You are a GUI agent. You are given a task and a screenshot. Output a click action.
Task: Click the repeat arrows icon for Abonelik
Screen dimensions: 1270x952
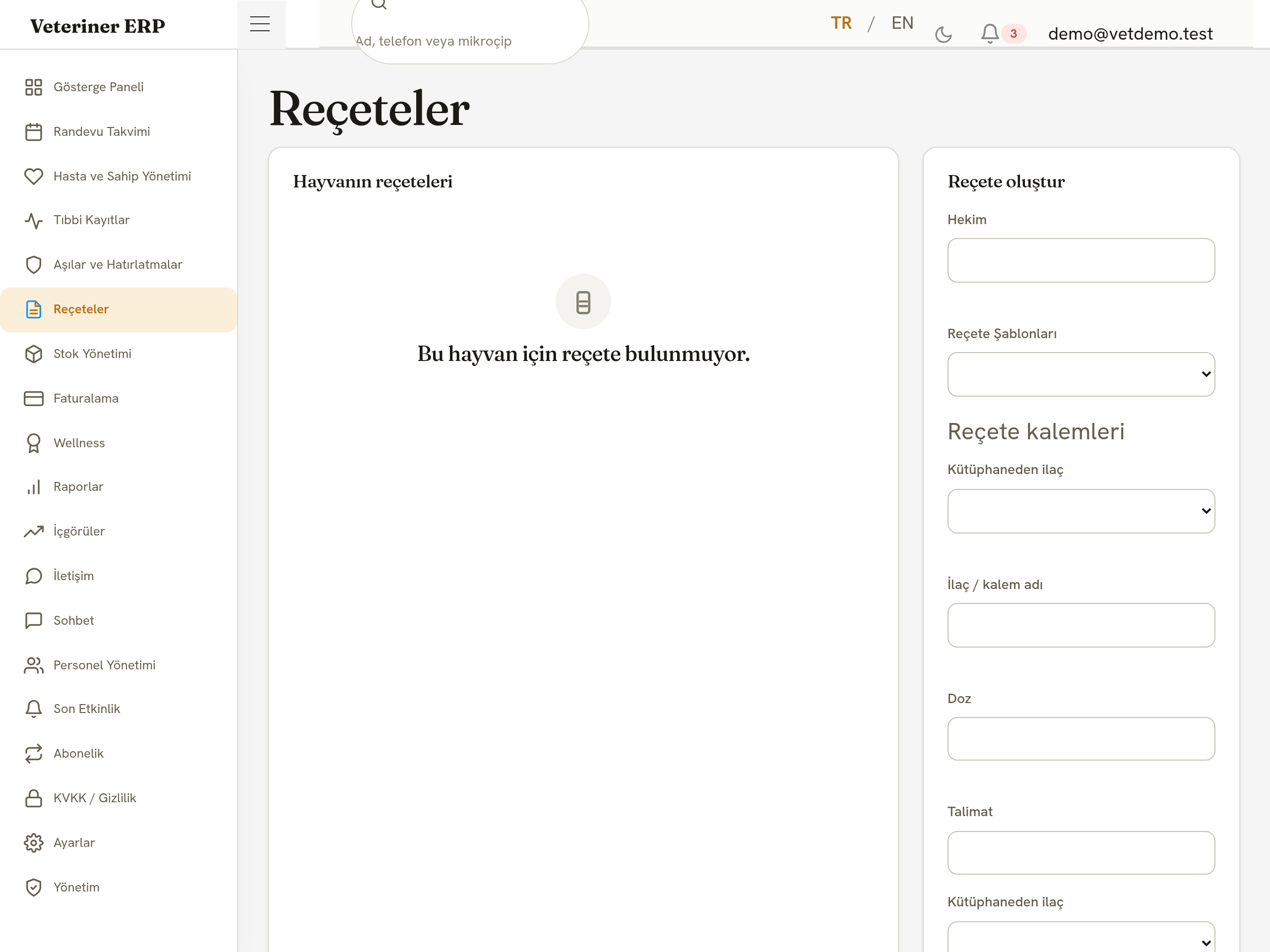33,754
